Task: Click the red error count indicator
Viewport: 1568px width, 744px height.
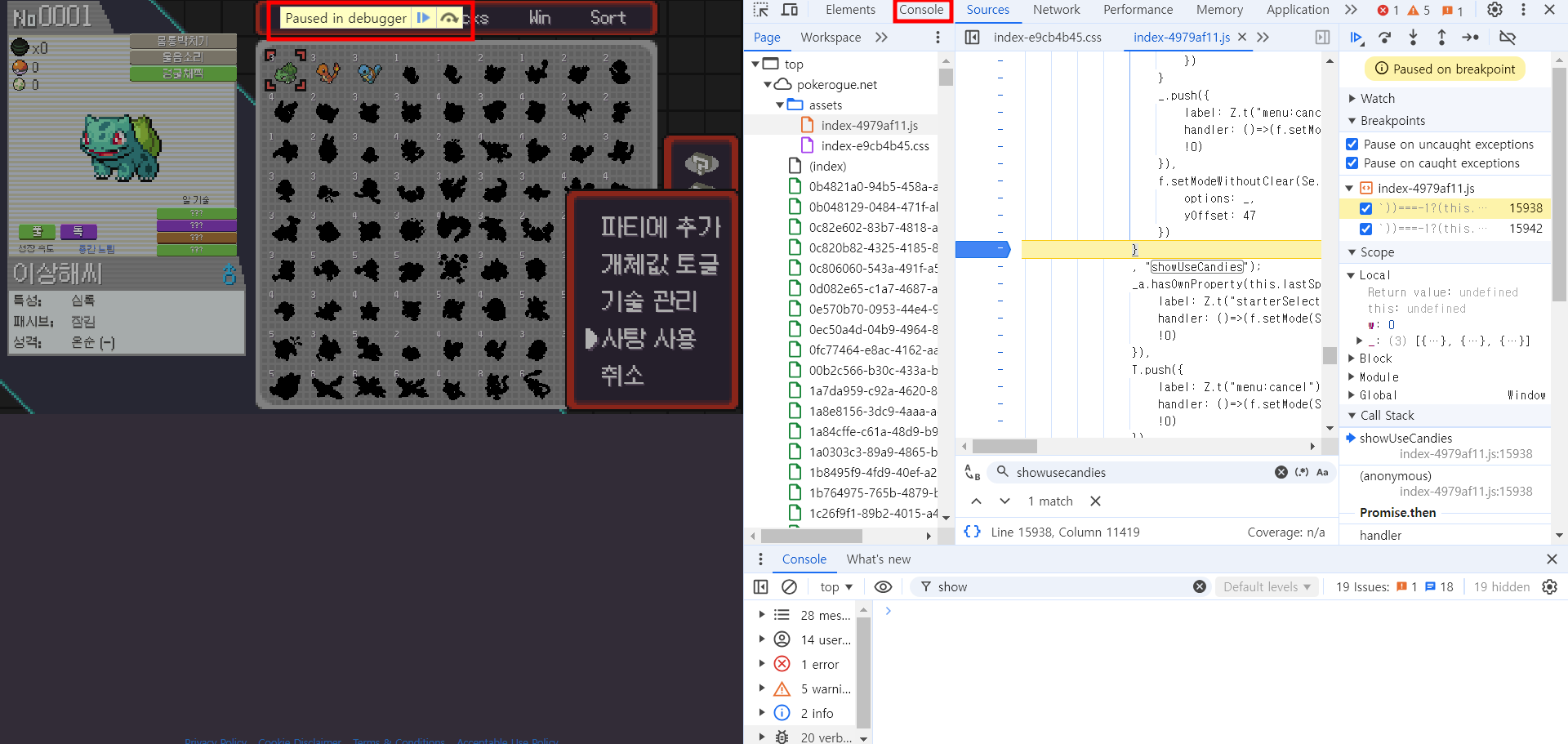Action: (1388, 11)
